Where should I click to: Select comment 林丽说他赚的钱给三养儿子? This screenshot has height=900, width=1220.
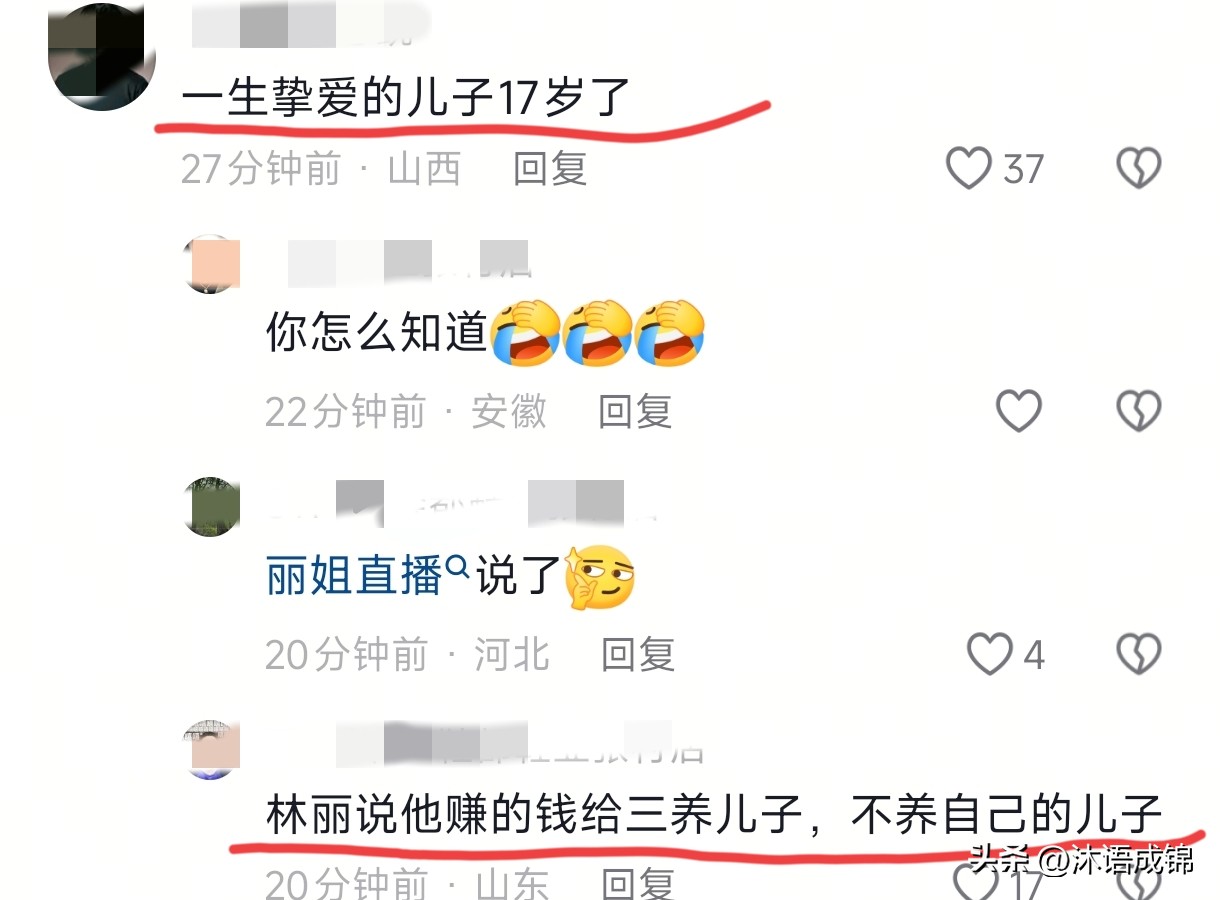[713, 816]
